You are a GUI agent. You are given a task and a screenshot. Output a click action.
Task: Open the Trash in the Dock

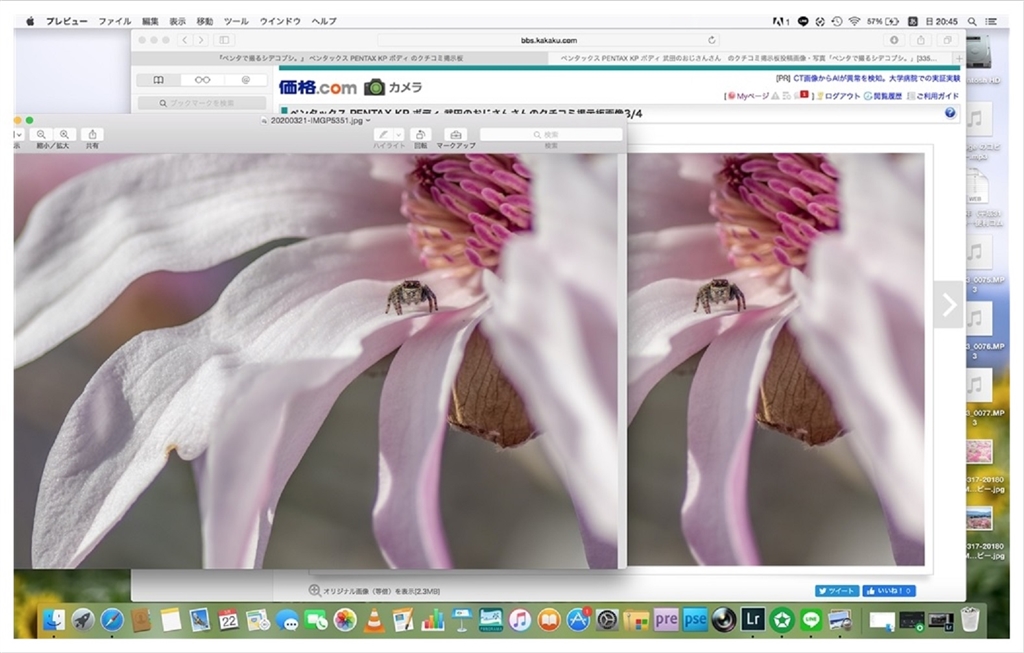tap(970, 620)
